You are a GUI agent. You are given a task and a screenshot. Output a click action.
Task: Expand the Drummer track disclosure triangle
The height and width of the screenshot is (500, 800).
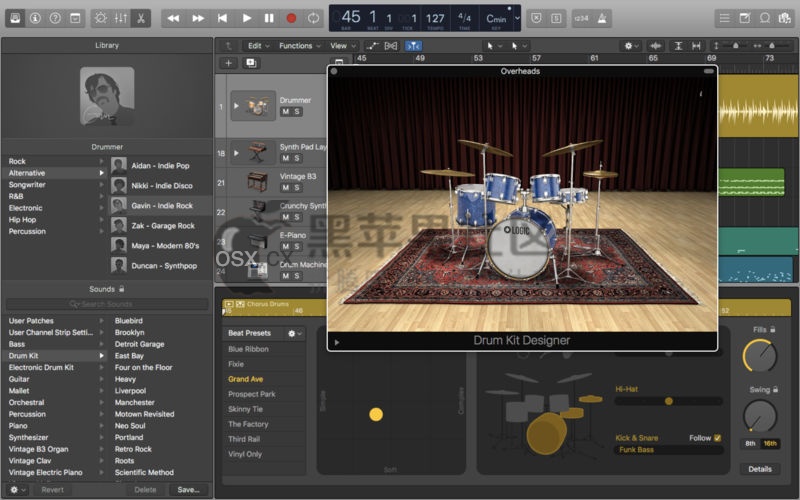(x=236, y=106)
